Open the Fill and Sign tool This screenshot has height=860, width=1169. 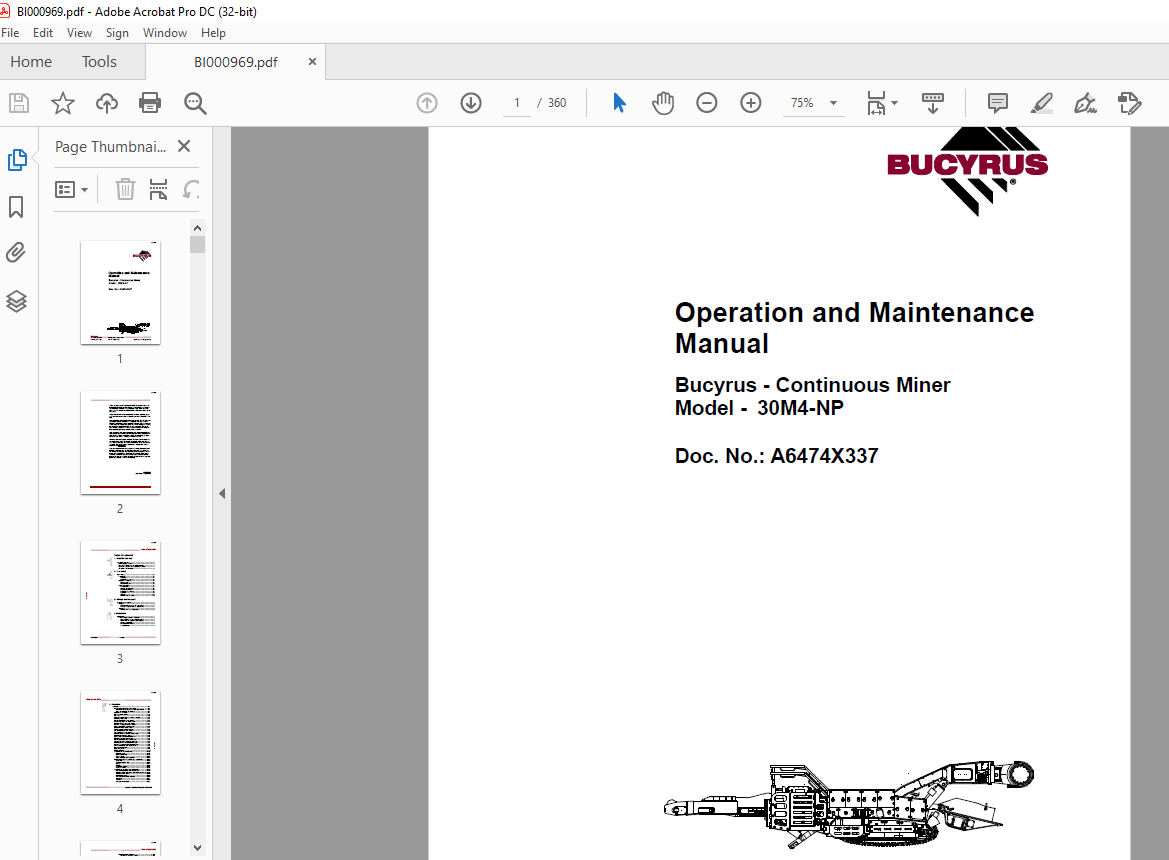pos(1086,103)
